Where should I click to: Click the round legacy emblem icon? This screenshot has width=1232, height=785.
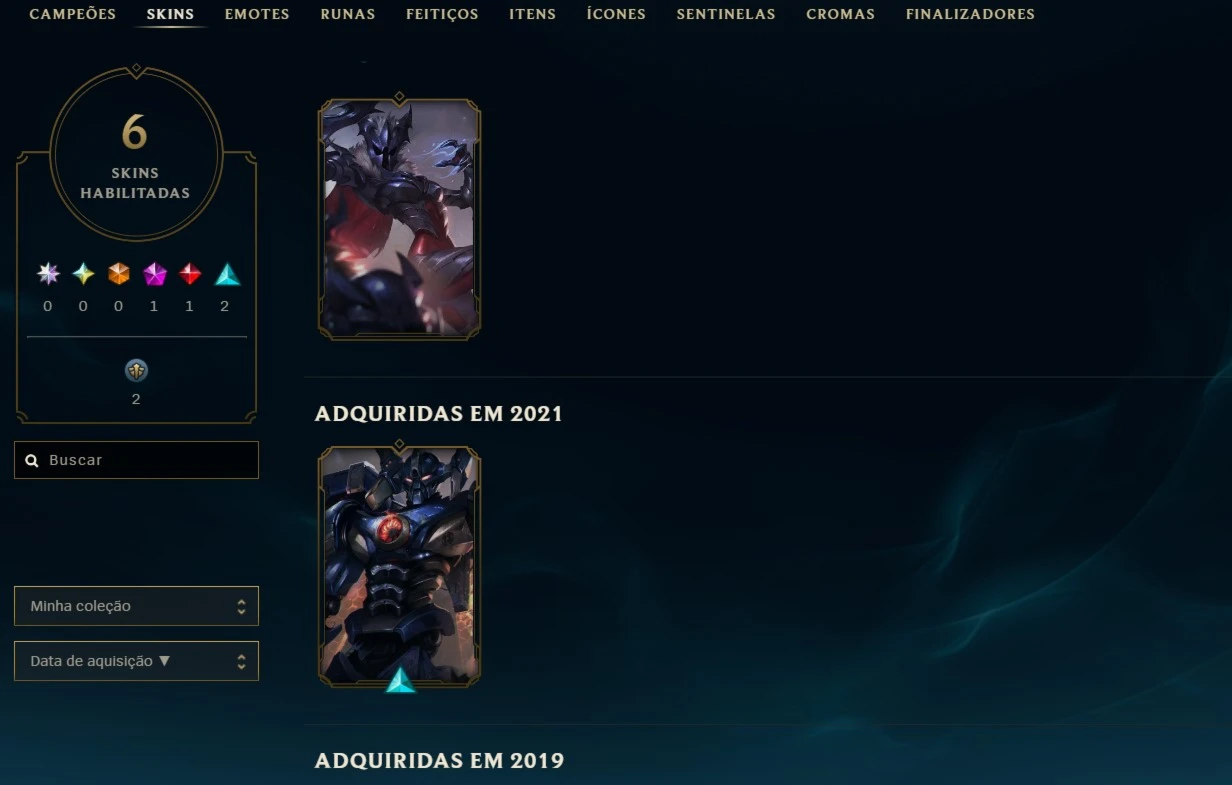136,371
